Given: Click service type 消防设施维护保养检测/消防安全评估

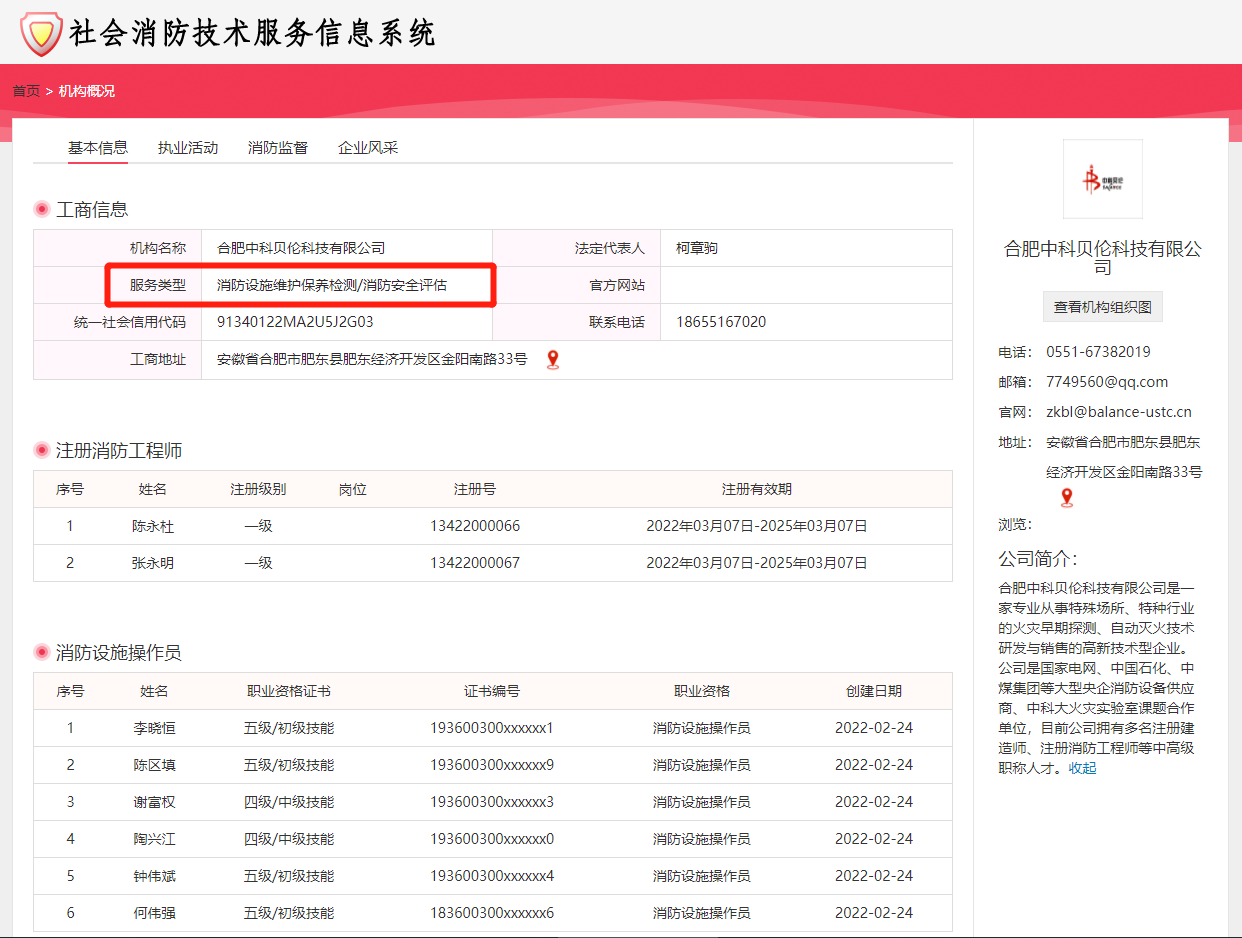Looking at the screenshot, I should [332, 285].
